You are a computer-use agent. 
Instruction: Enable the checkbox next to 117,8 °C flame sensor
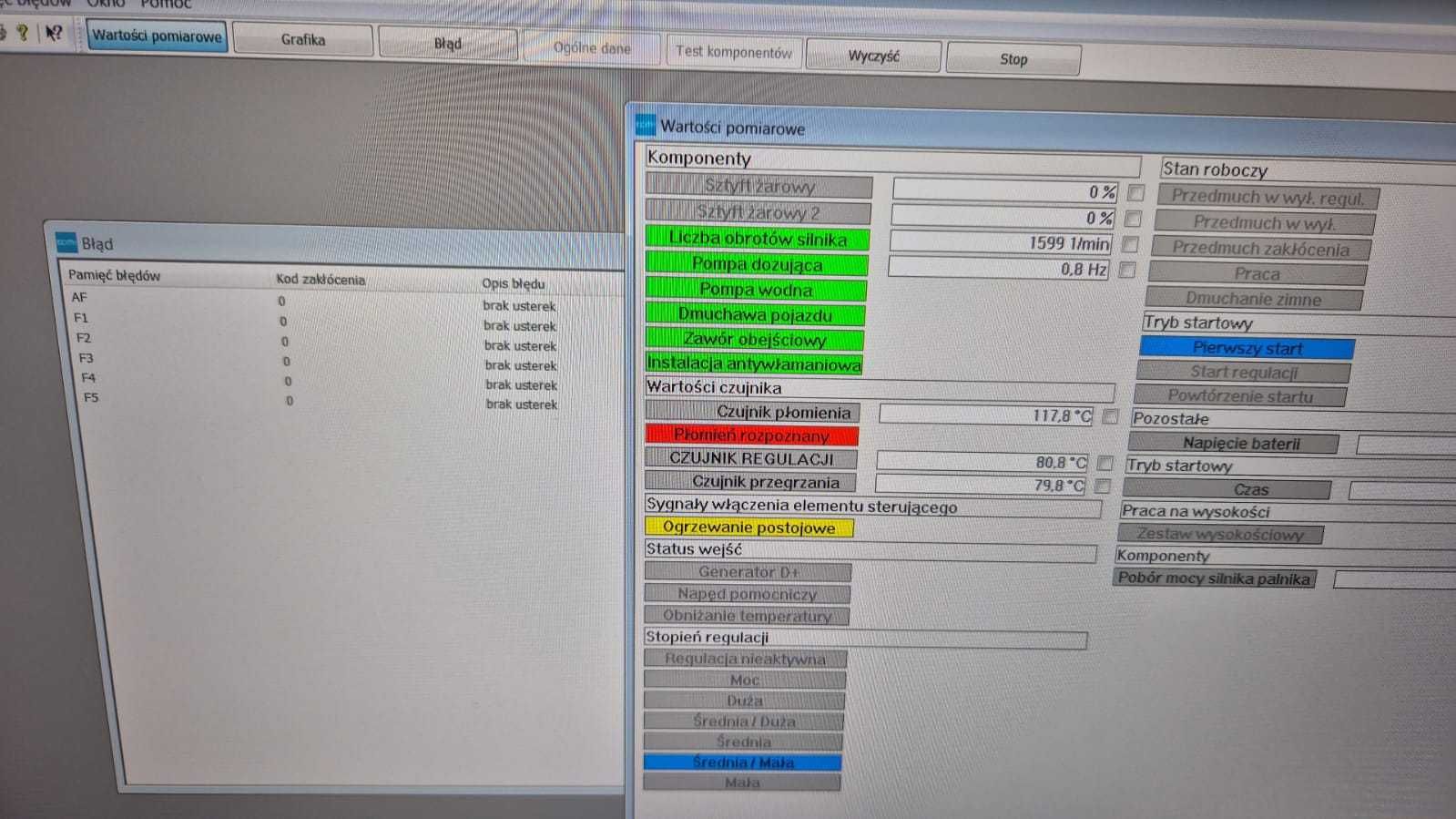pyautogui.click(x=1110, y=416)
